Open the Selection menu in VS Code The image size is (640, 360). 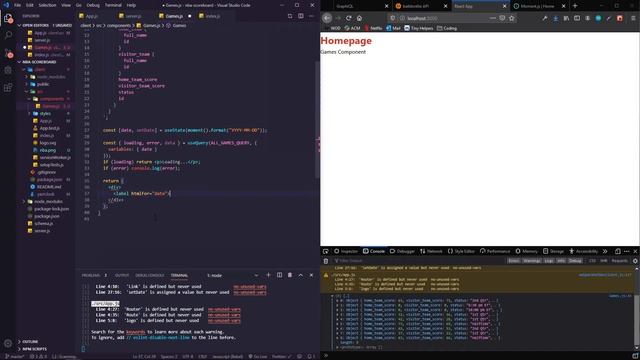pos(47,5)
